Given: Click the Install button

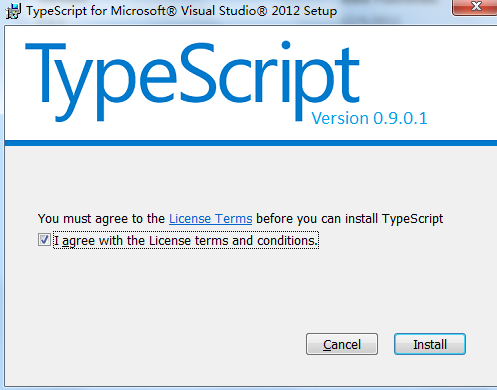Looking at the screenshot, I should click(x=430, y=344).
